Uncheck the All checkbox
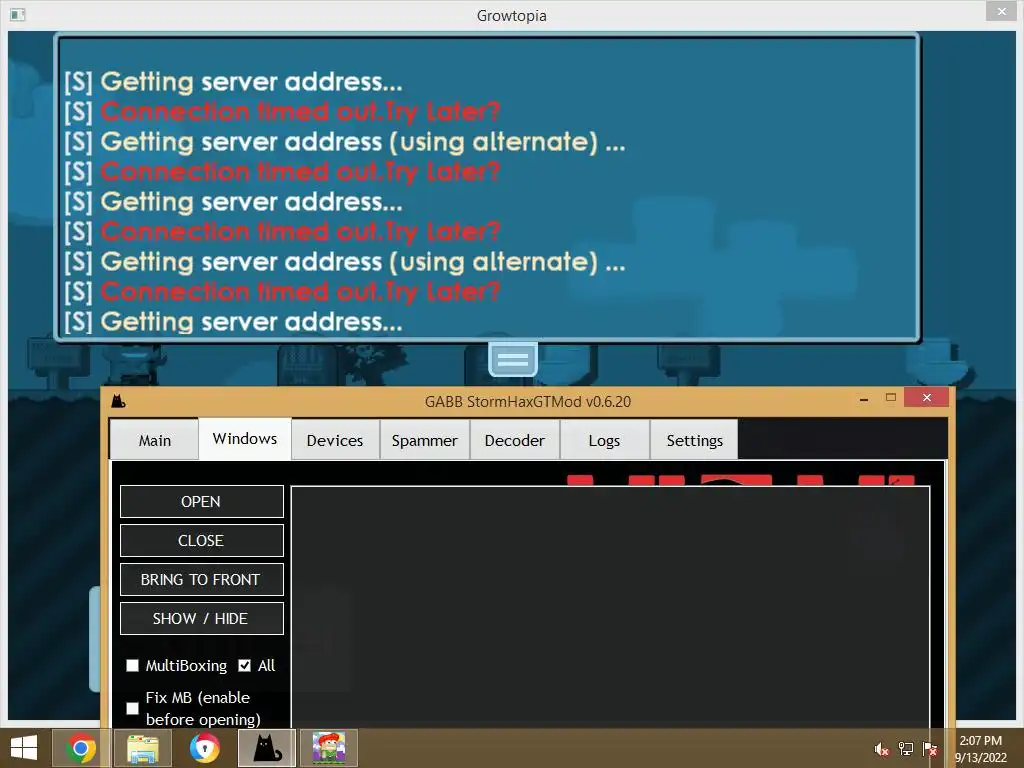Viewport: 1024px width, 768px height. tap(244, 665)
